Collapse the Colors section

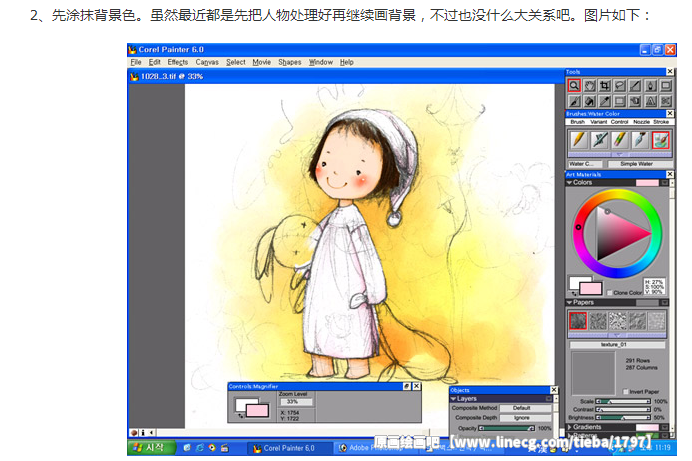pyautogui.click(x=570, y=183)
